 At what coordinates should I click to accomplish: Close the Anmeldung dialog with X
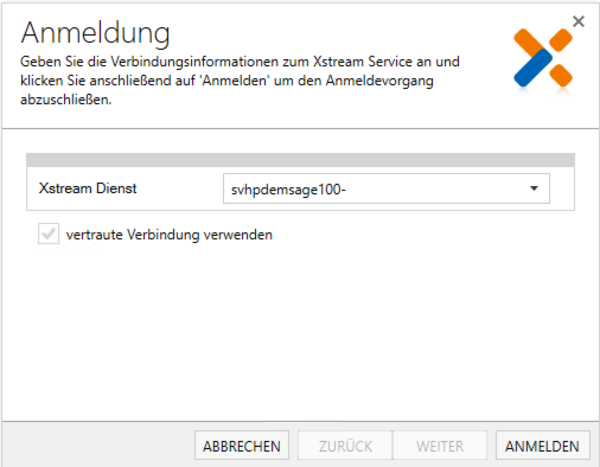pos(579,21)
